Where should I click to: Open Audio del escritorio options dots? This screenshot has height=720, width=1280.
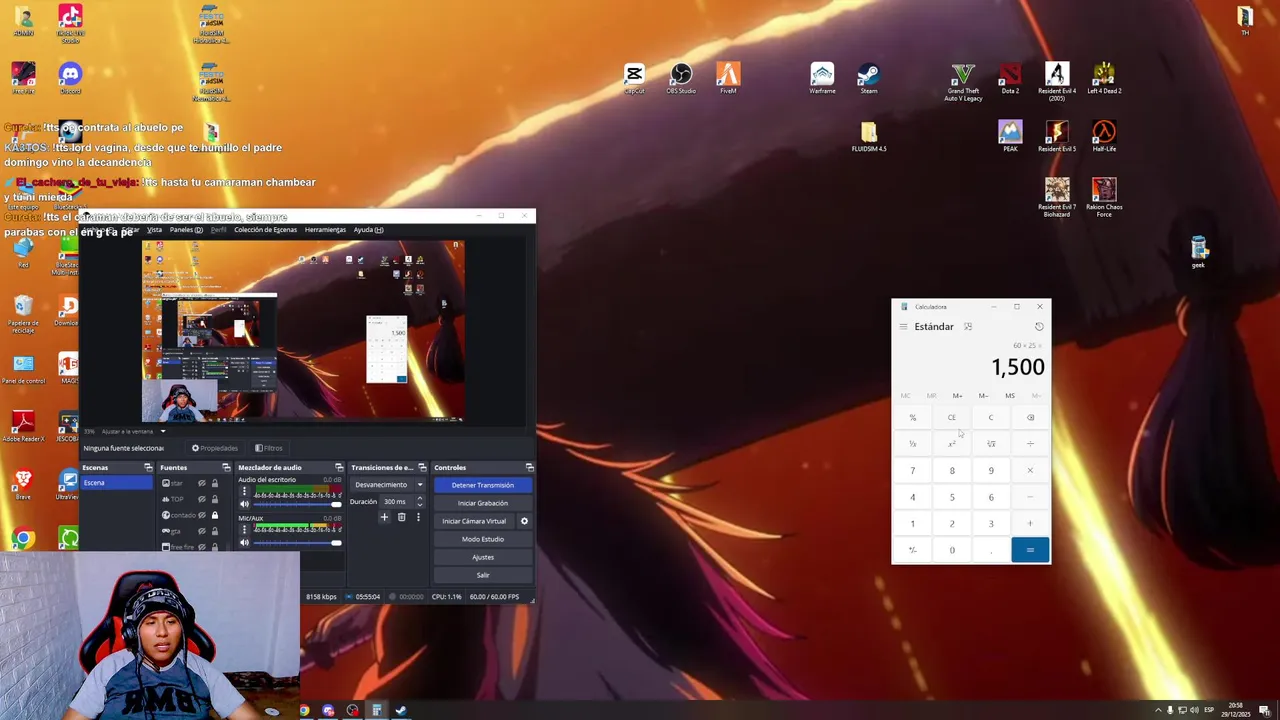(244, 493)
